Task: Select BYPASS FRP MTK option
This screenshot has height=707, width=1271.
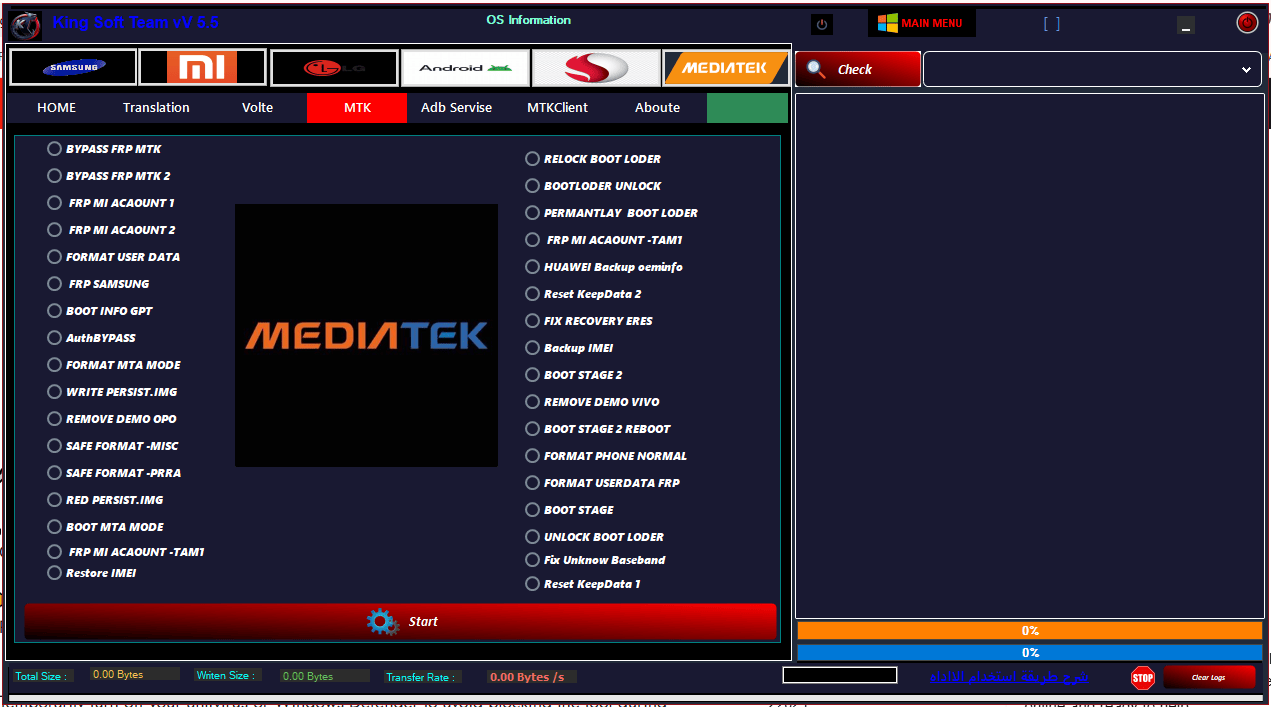Action: (104, 149)
